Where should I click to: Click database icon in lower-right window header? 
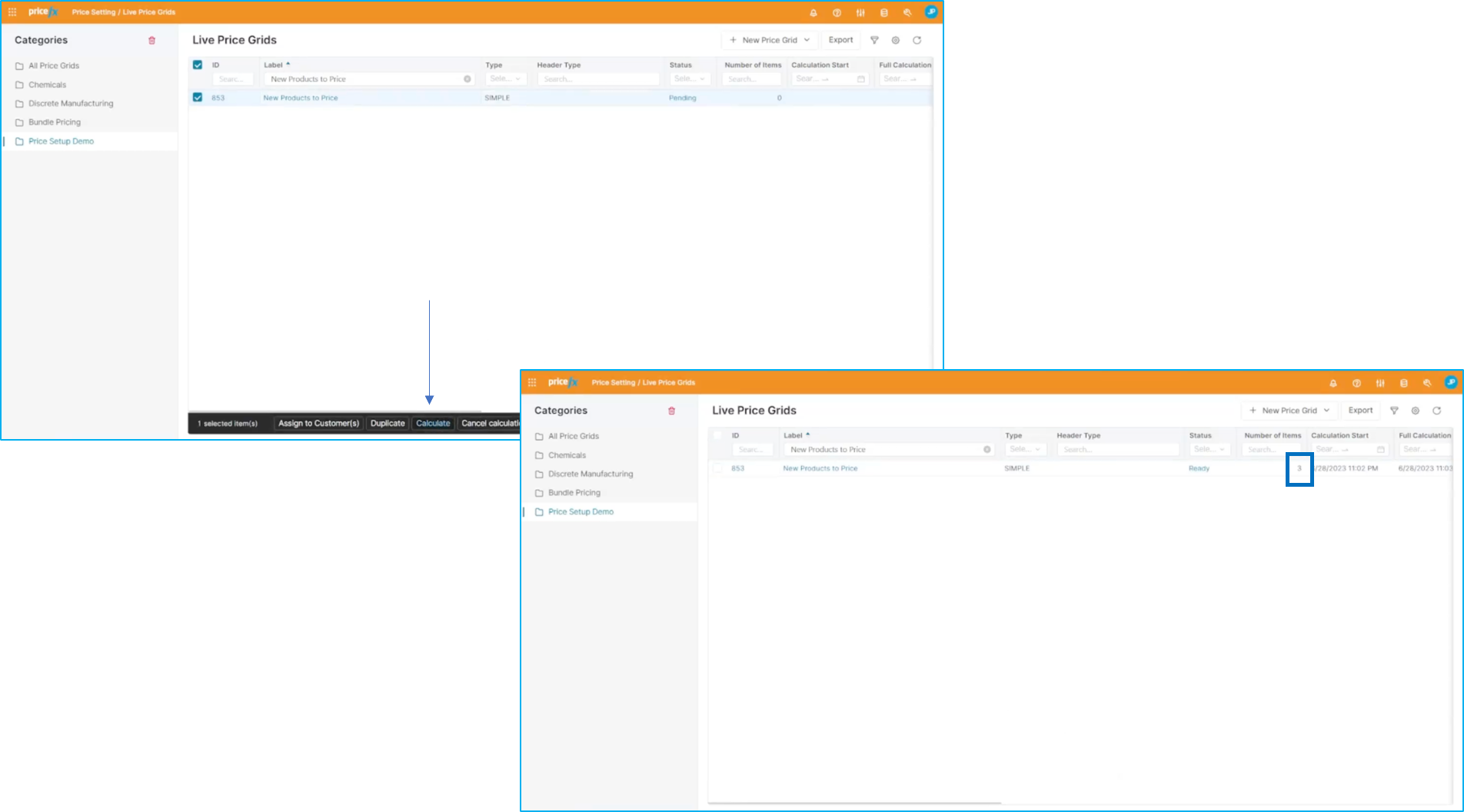(1404, 383)
